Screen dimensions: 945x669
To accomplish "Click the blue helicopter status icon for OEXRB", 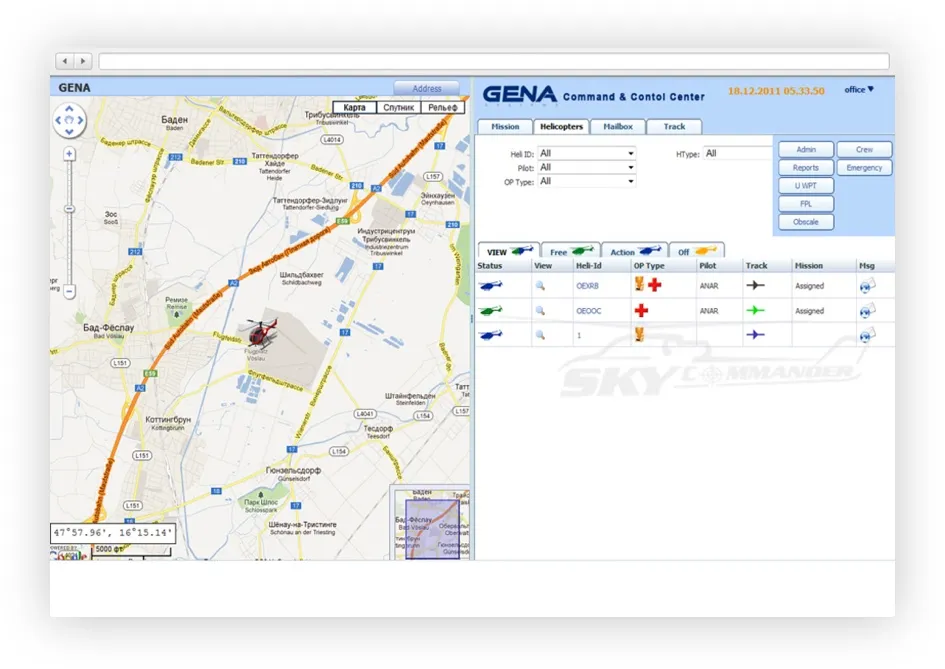I will click(491, 286).
